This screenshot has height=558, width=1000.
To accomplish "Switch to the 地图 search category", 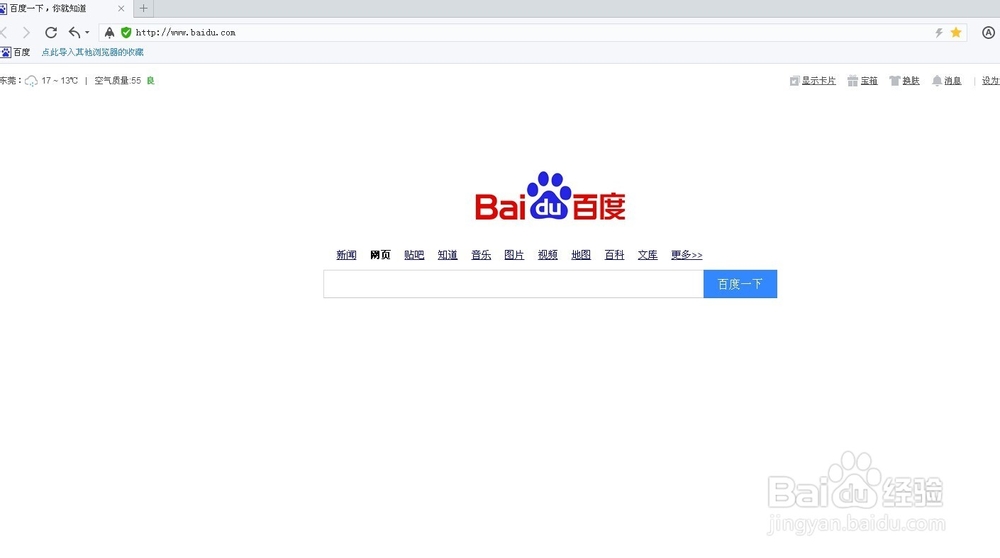I will pos(581,255).
